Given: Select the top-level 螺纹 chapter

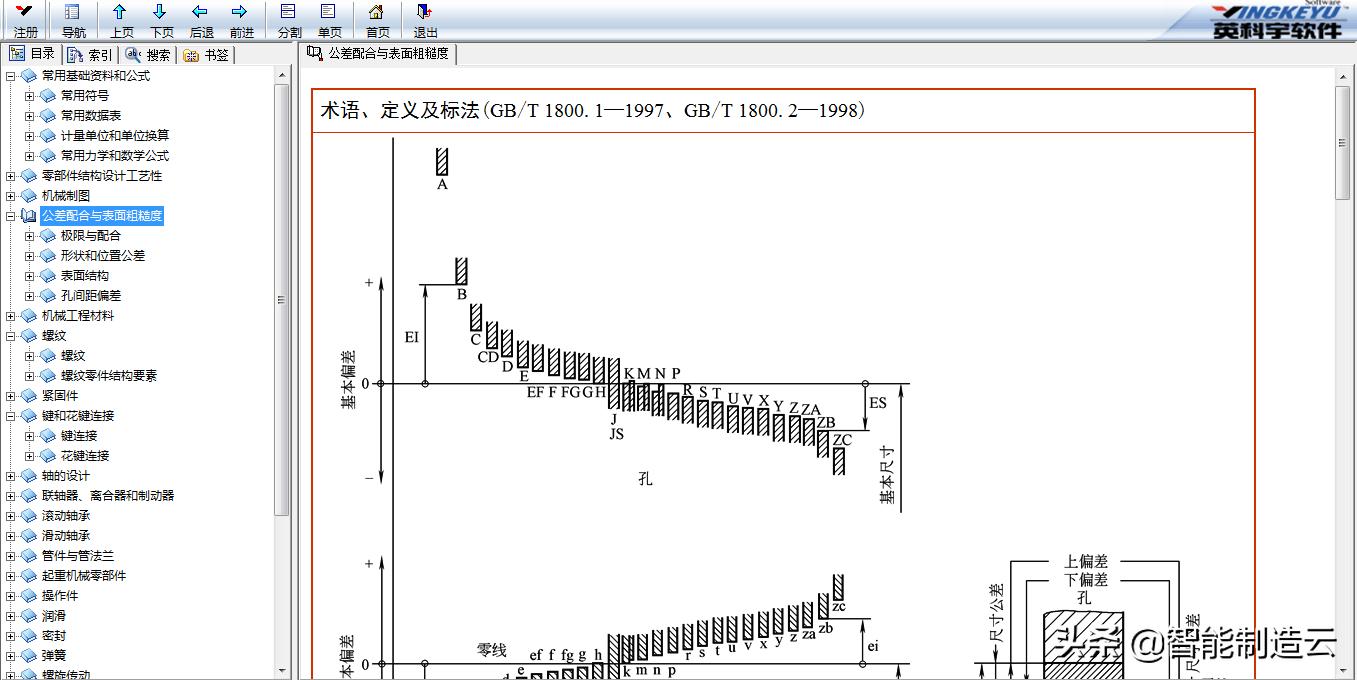Looking at the screenshot, I should click(x=54, y=336).
